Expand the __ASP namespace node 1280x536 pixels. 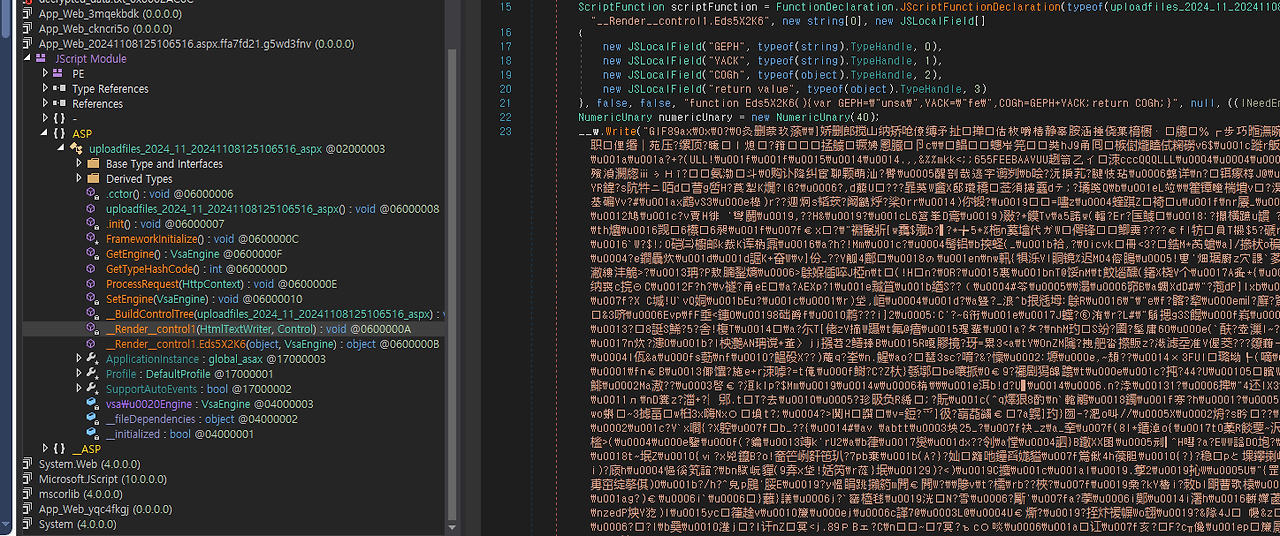[46, 449]
